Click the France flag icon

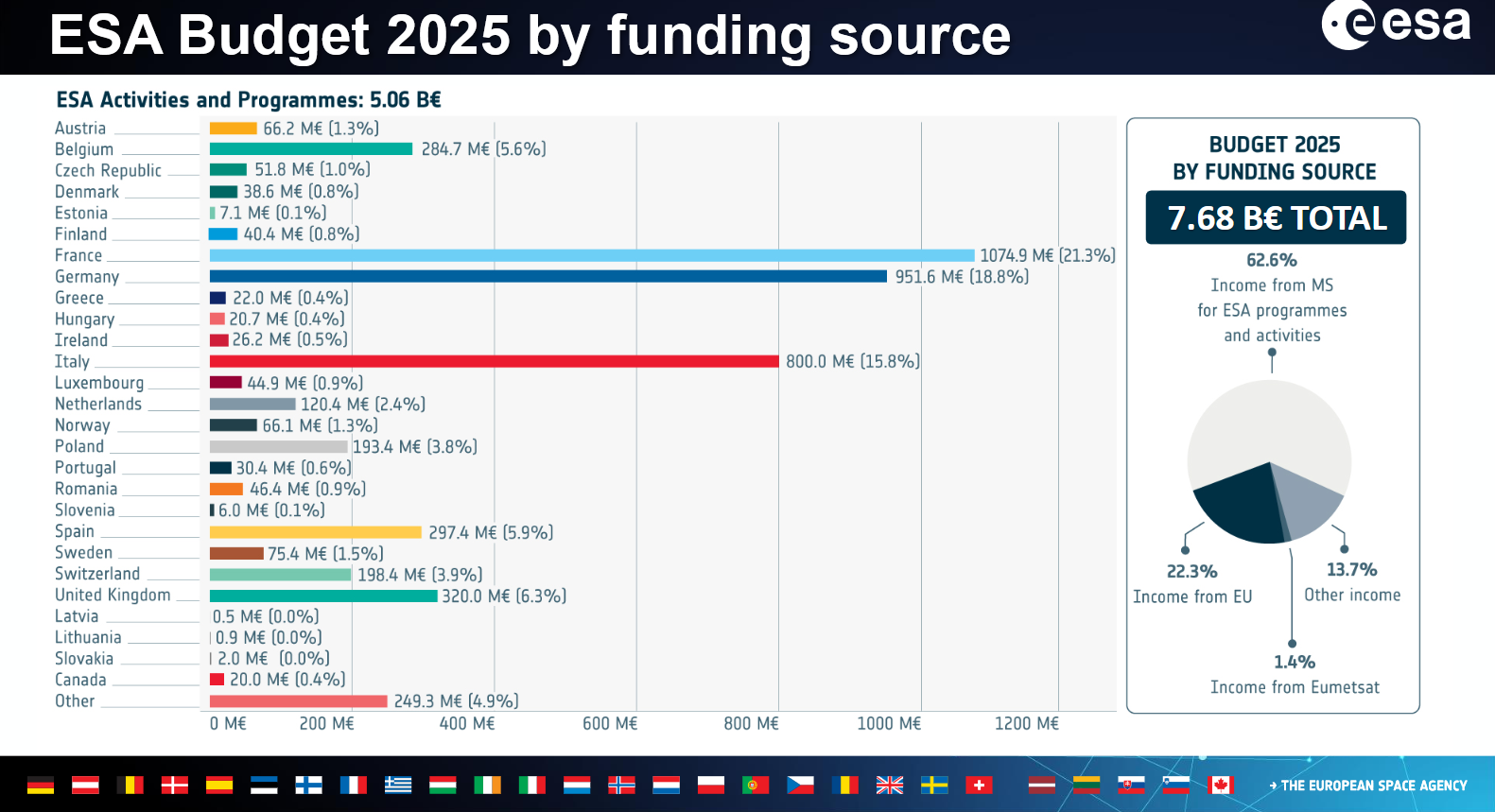coord(353,785)
